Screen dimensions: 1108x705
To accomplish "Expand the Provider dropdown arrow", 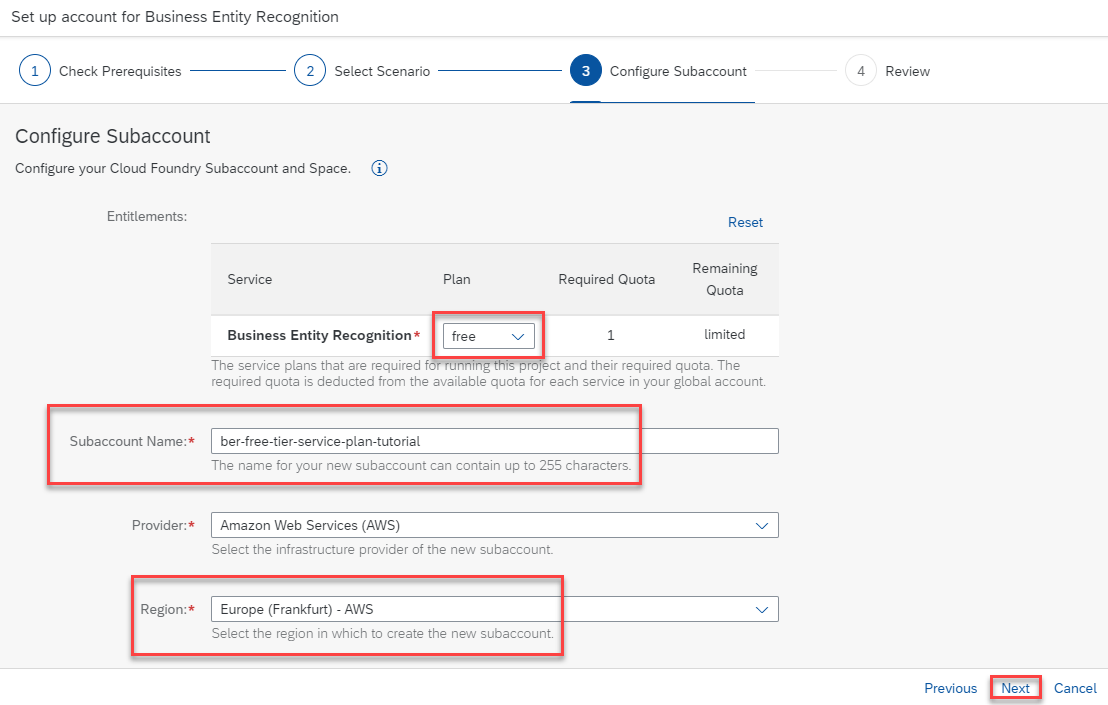I will 762,526.
